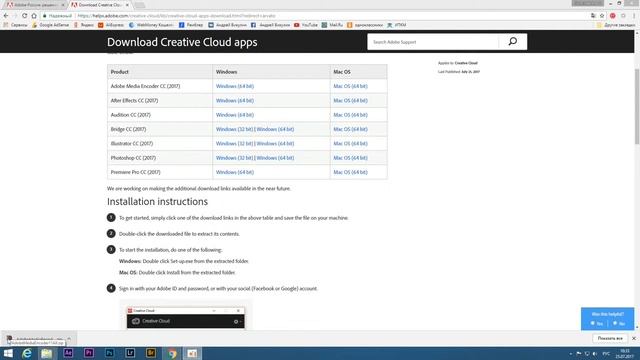Close the downloads bar
Image resolution: width=640 pixels, height=360 pixels.
point(634,338)
